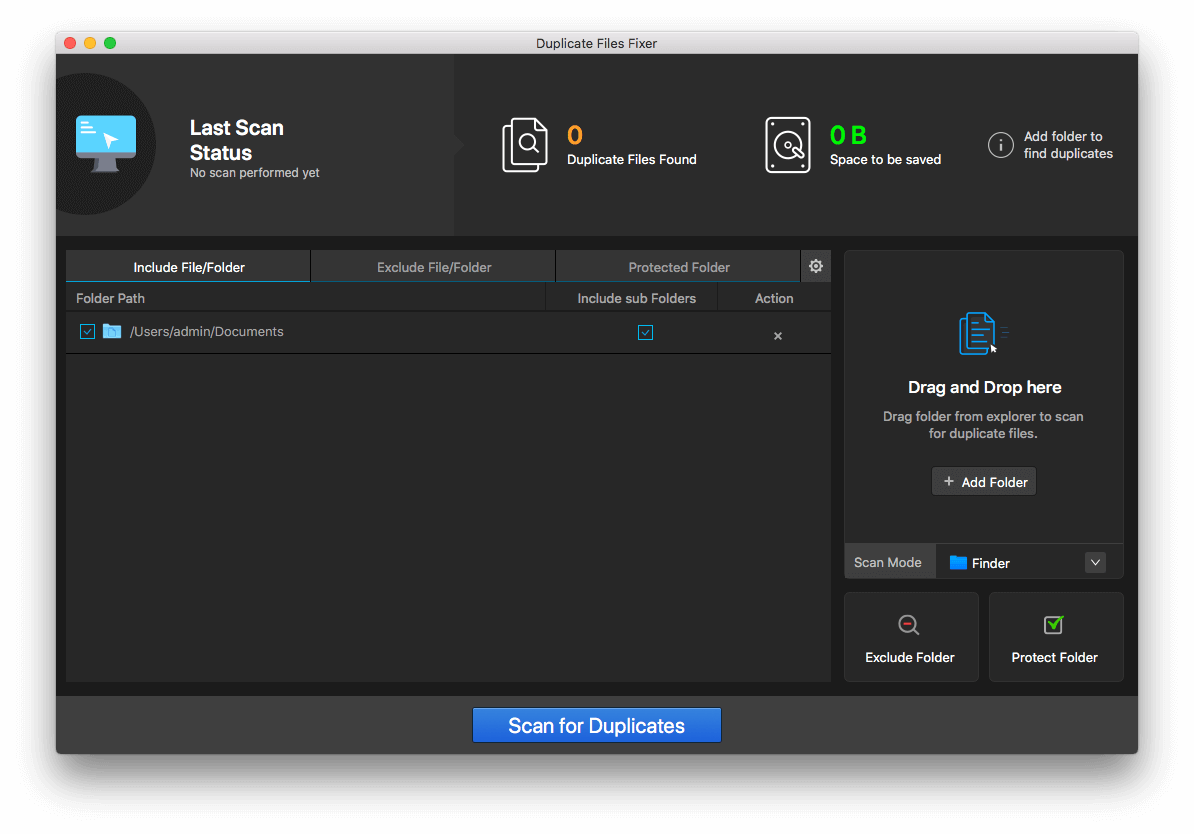This screenshot has height=834, width=1194.
Task: Click the Exclude Folder magnifier icon
Action: pyautogui.click(x=908, y=625)
